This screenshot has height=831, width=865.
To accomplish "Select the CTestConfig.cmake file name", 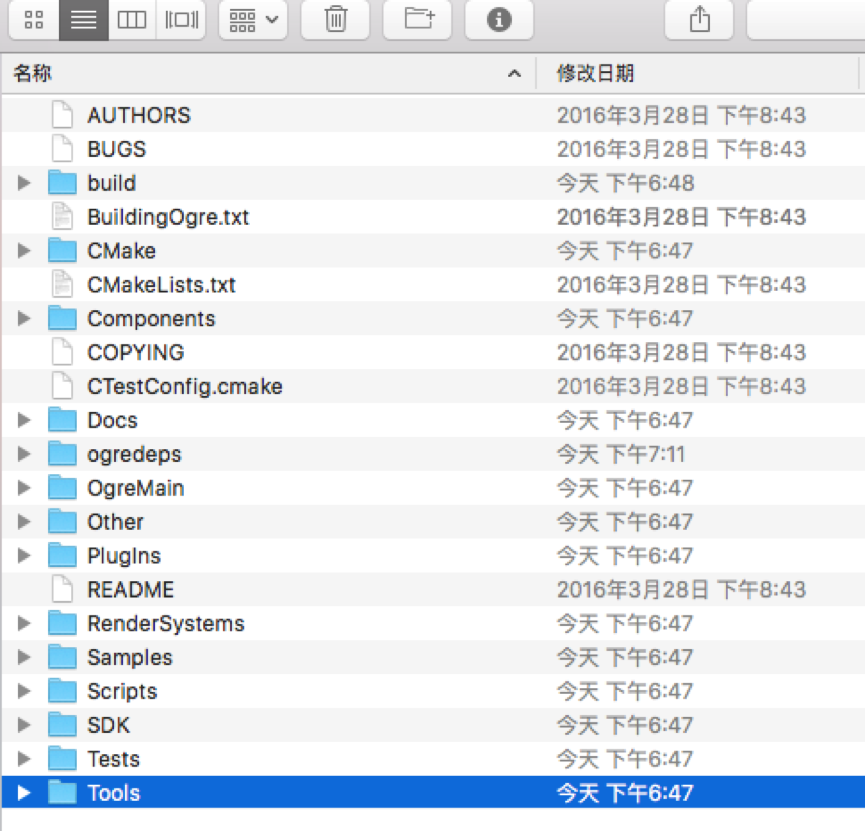I will [x=185, y=386].
